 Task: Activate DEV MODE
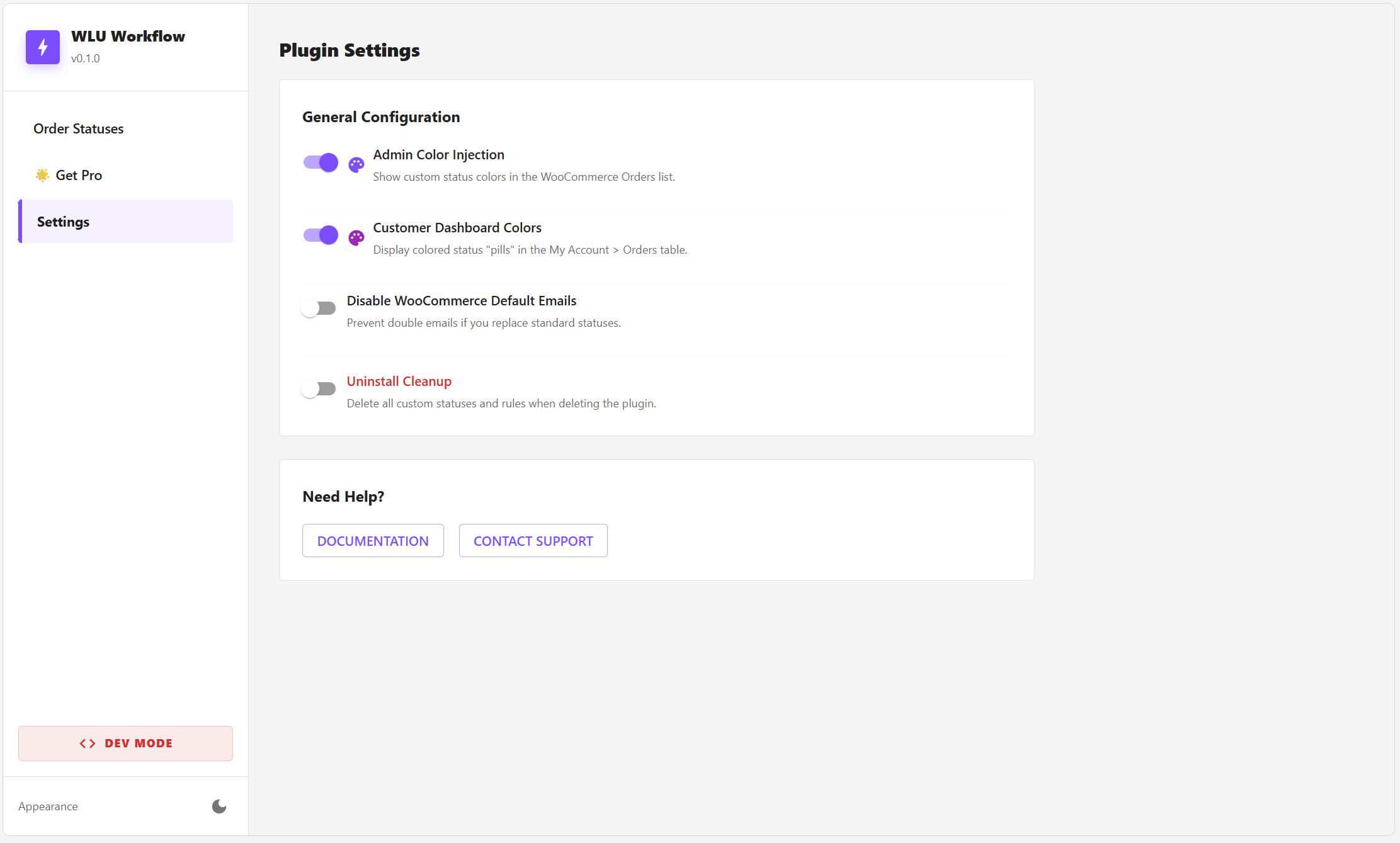(125, 743)
